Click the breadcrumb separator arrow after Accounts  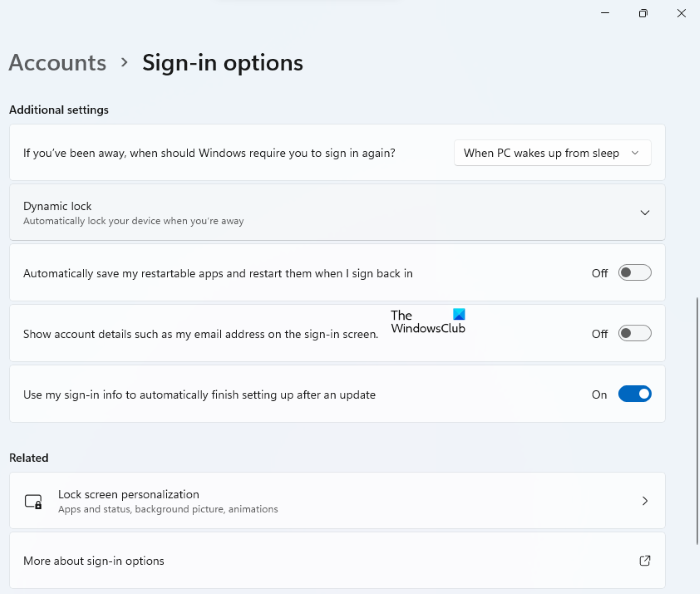pos(124,62)
